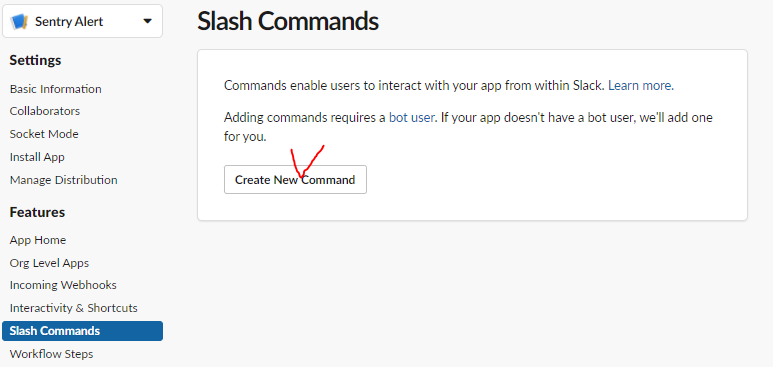Open Workflow Steps in sidebar
Viewport: 773px width, 367px height.
pos(51,354)
